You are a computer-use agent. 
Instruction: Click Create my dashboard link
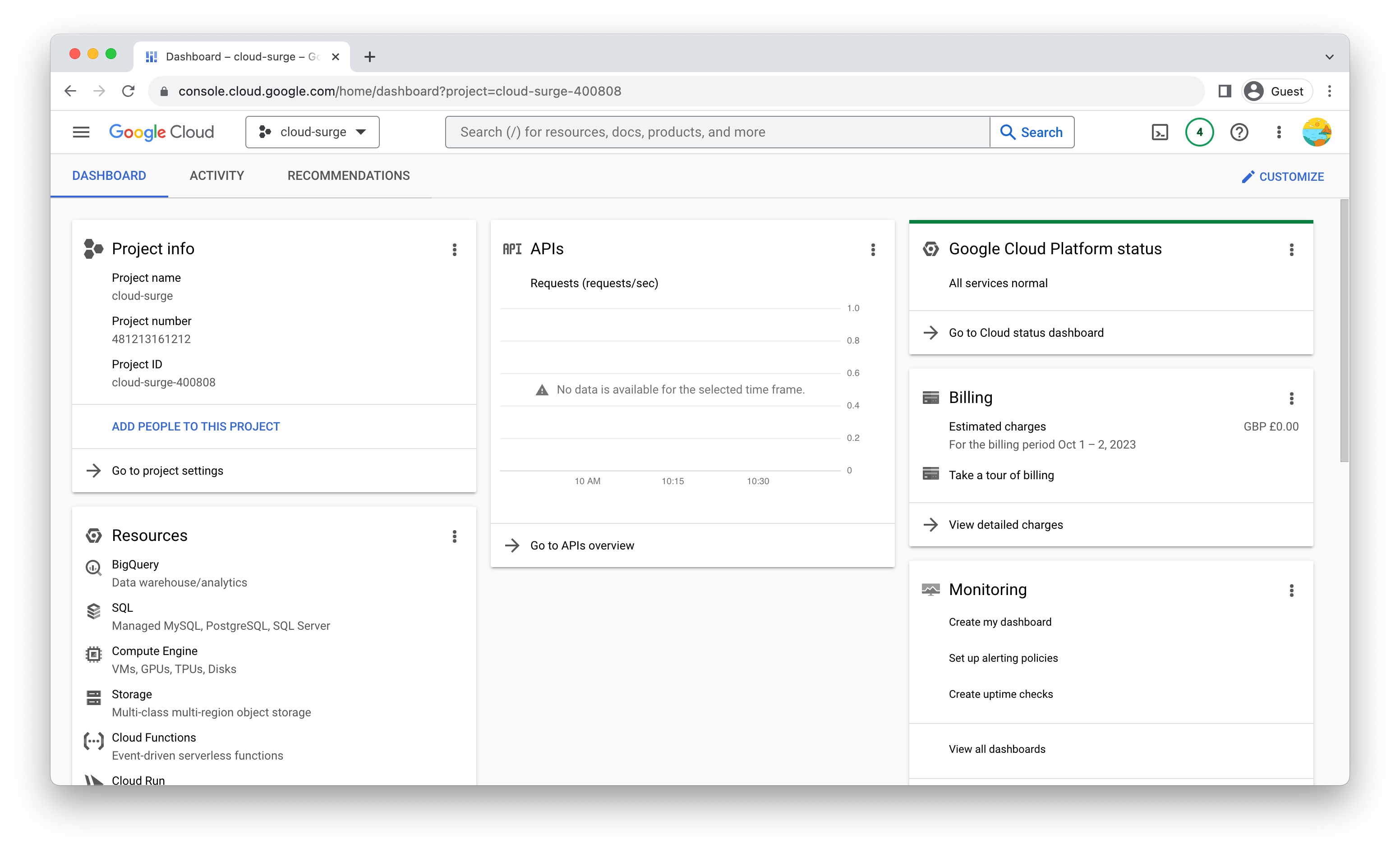(1000, 622)
